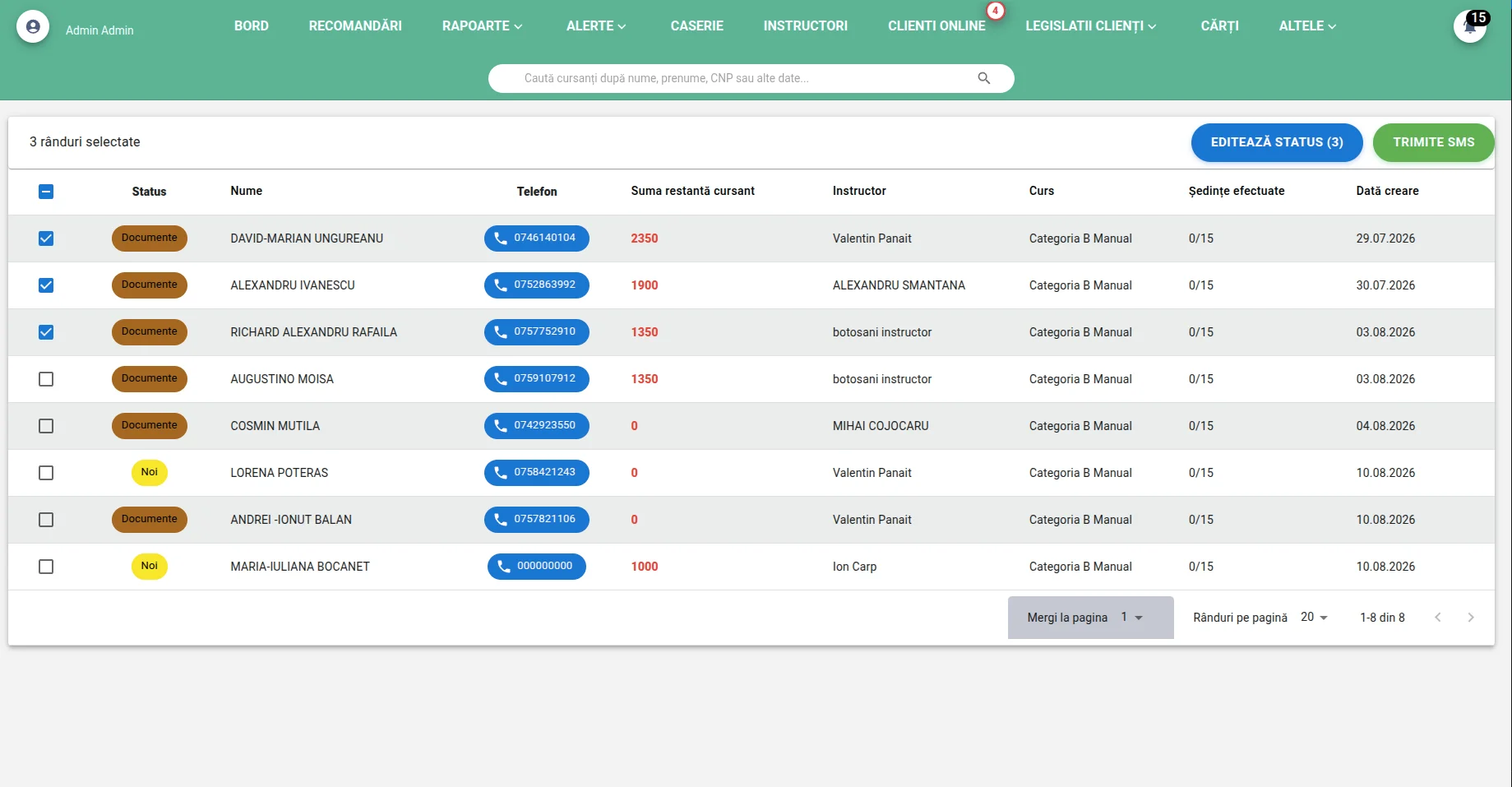Click the Noi status of LORENA POTERAS
1512x787 pixels.
(150, 473)
